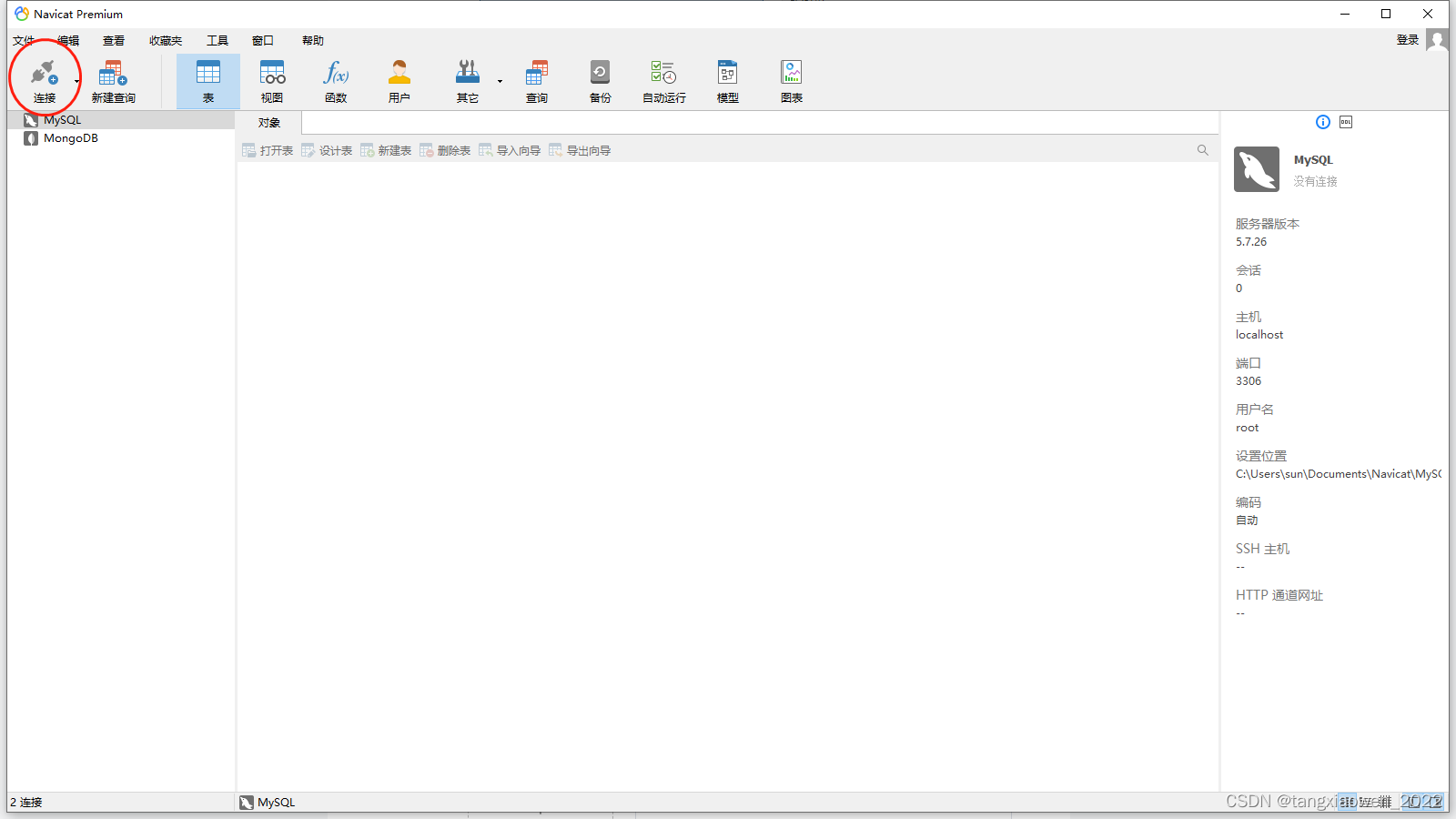Click the 备份 (Backup) icon
The height and width of the screenshot is (819, 1456).
click(x=600, y=81)
